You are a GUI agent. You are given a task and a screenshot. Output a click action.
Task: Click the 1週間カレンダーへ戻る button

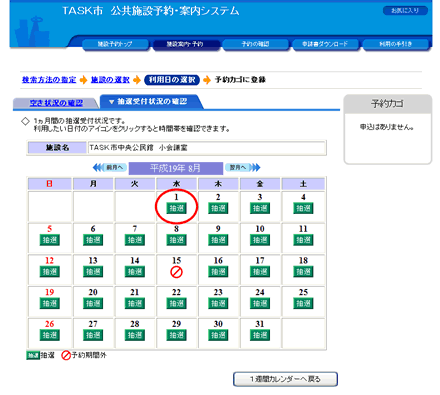pyautogui.click(x=285, y=379)
